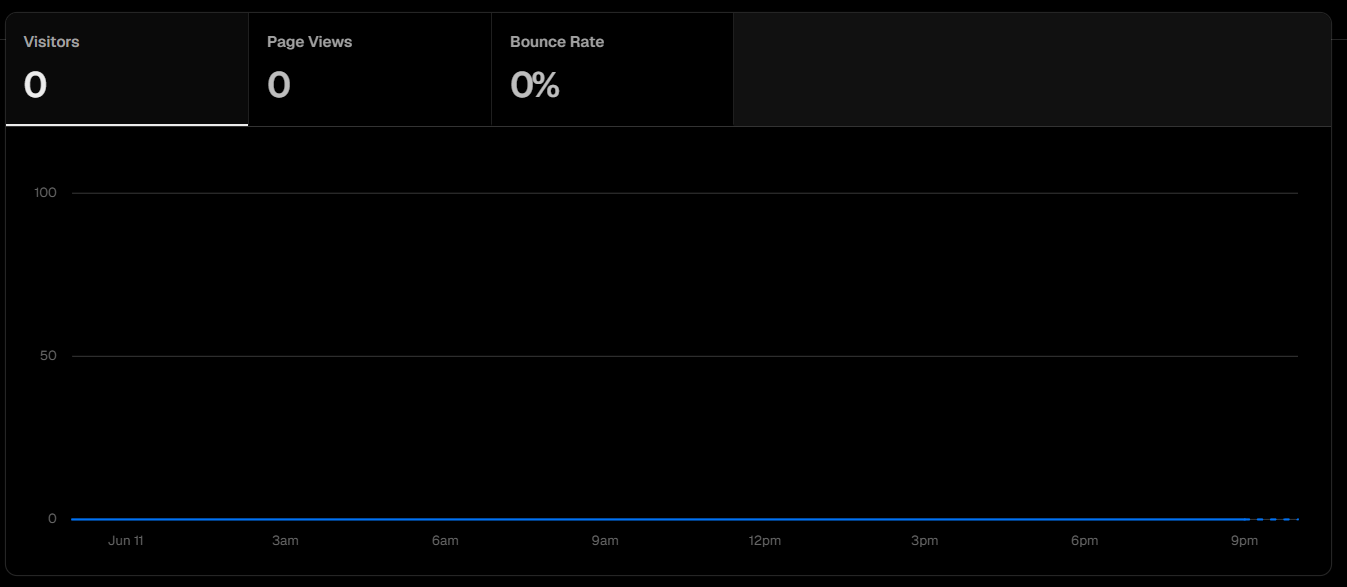Viewport: 1347px width, 587px height.
Task: Select the Visitors metric tab
Action: coord(127,69)
